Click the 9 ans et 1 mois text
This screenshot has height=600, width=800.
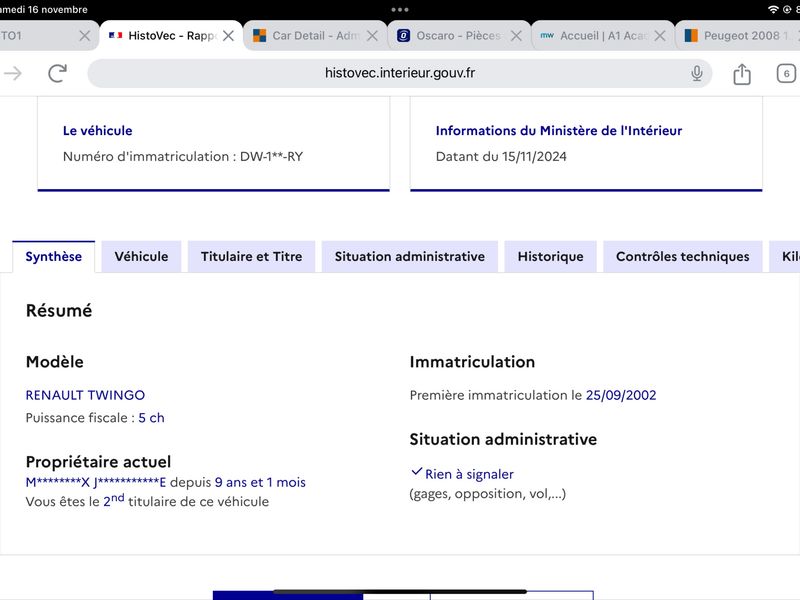[260, 482]
